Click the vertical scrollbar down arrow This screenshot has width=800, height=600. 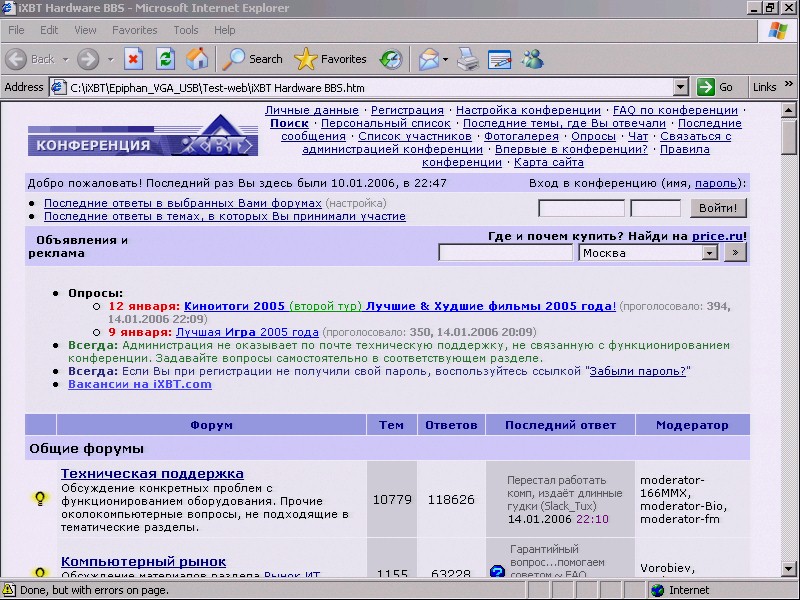789,570
